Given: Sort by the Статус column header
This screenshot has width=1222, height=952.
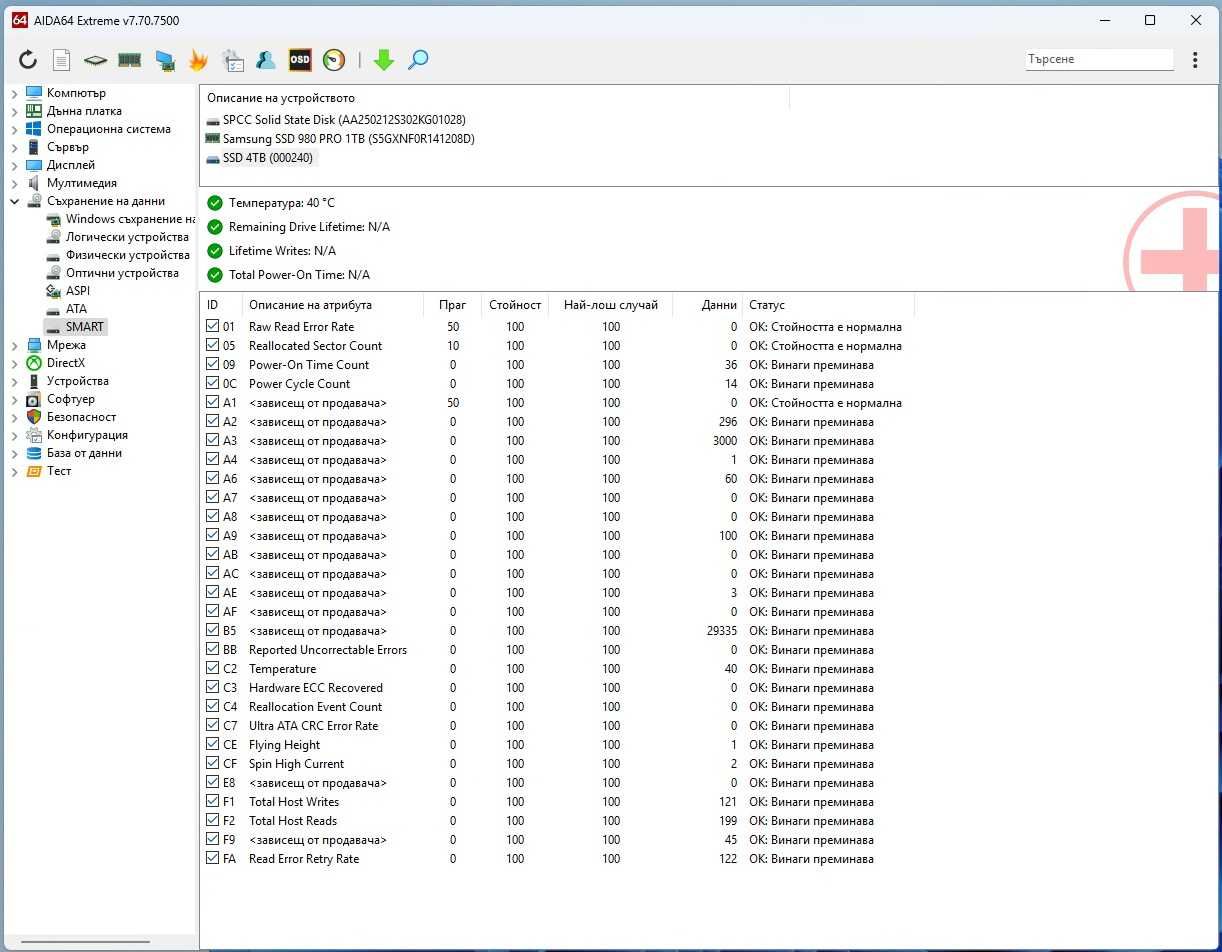Looking at the screenshot, I should (828, 305).
